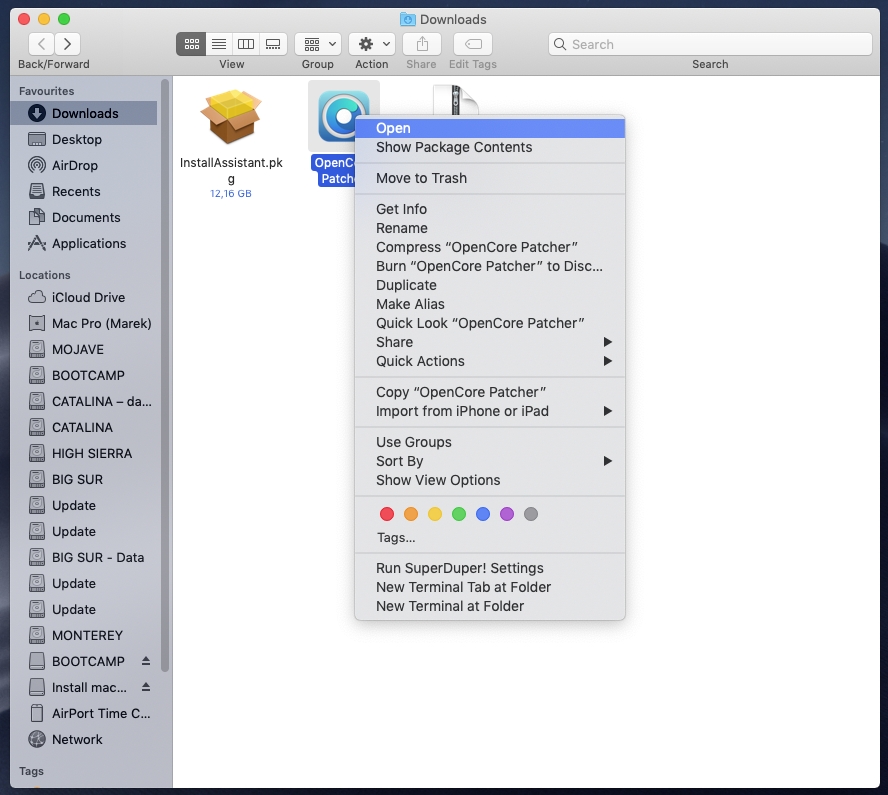Open Mac Pro (Marek) location
The image size is (888, 795).
point(84,323)
